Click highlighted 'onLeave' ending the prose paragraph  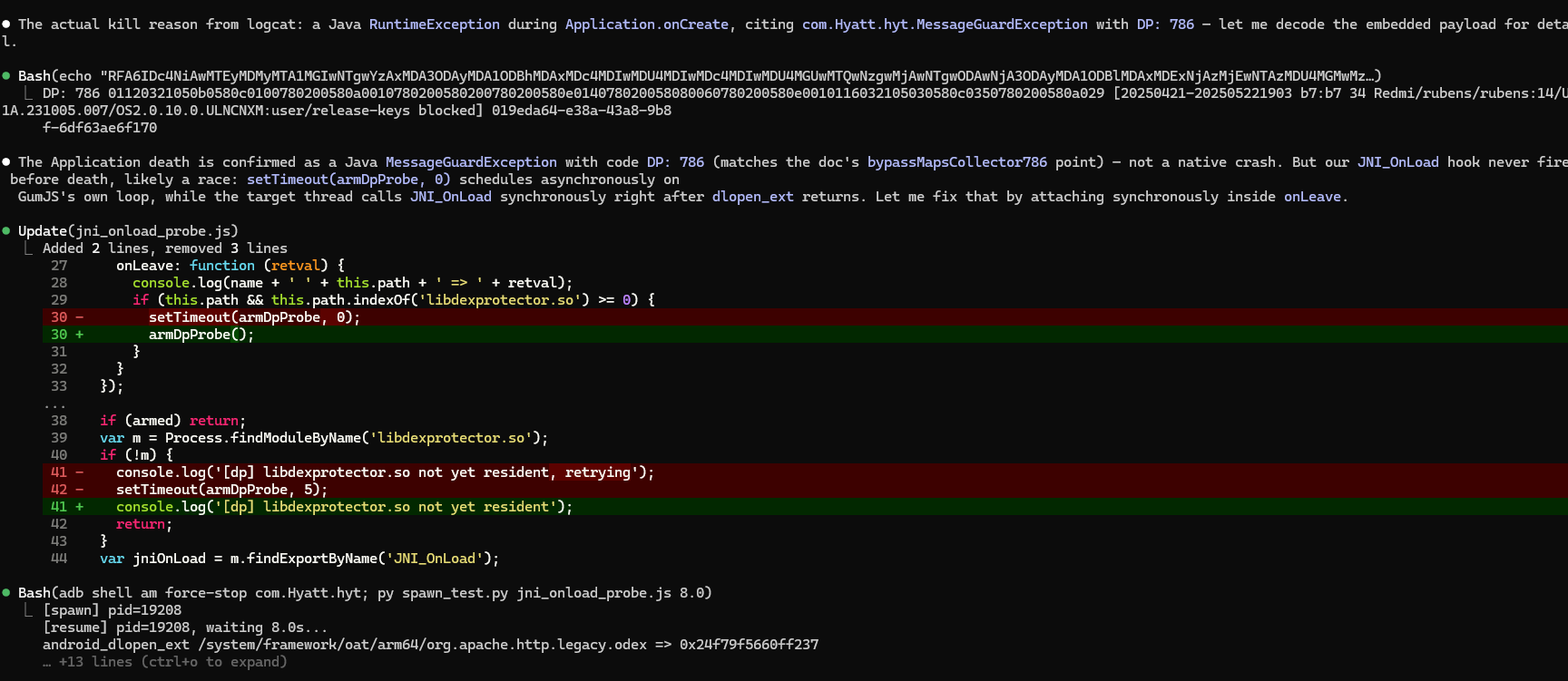1312,197
